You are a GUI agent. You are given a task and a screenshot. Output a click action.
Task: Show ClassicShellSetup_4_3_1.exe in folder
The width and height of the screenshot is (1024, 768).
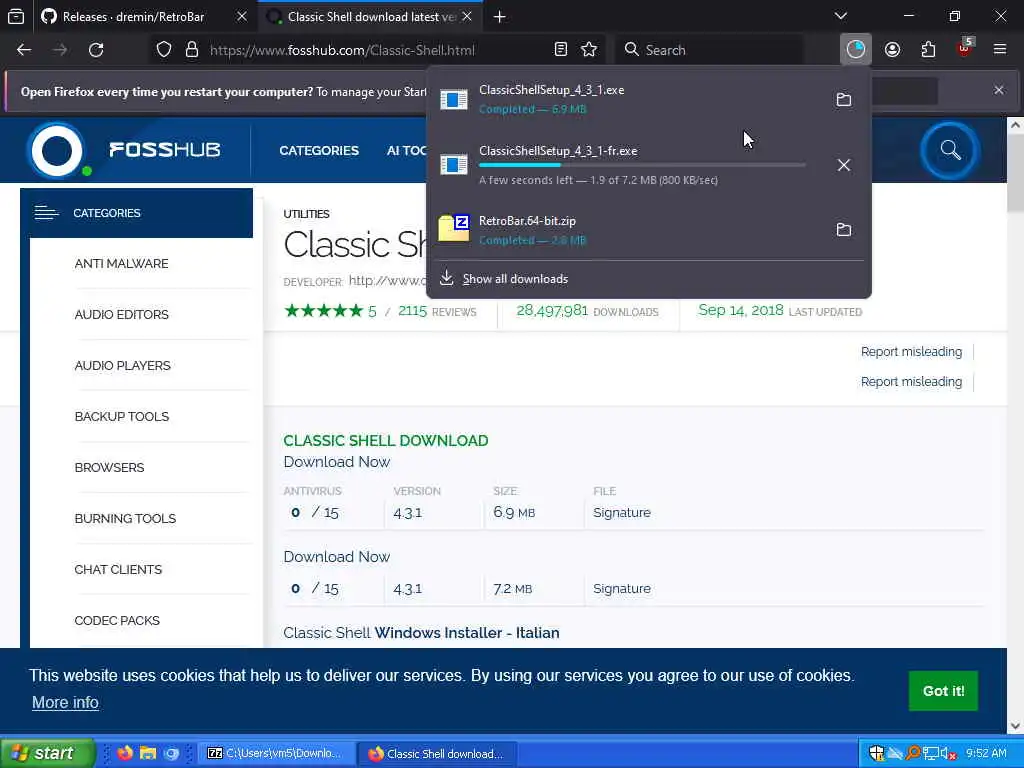coord(844,99)
